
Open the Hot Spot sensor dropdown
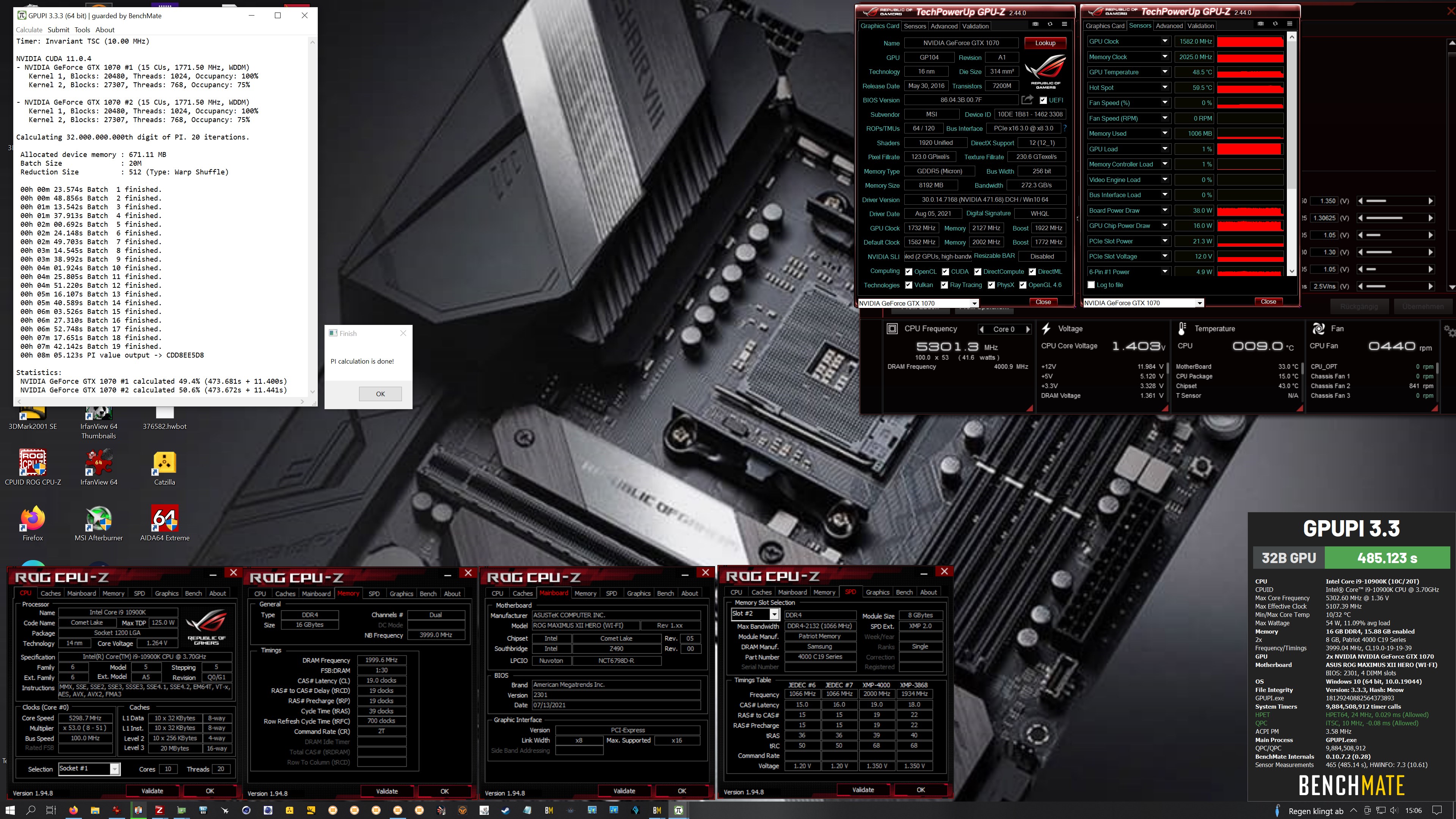pyautogui.click(x=1164, y=88)
